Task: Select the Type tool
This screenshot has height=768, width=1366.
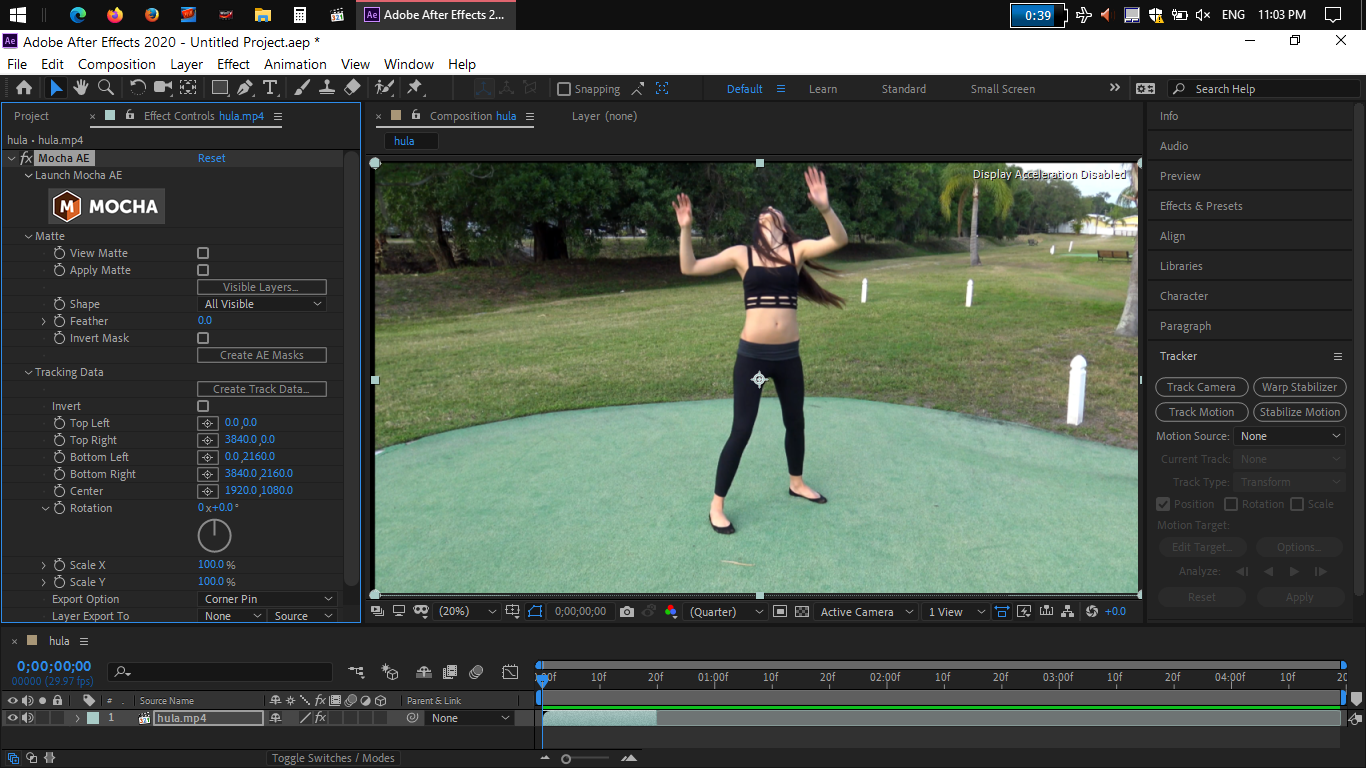Action: 270,88
